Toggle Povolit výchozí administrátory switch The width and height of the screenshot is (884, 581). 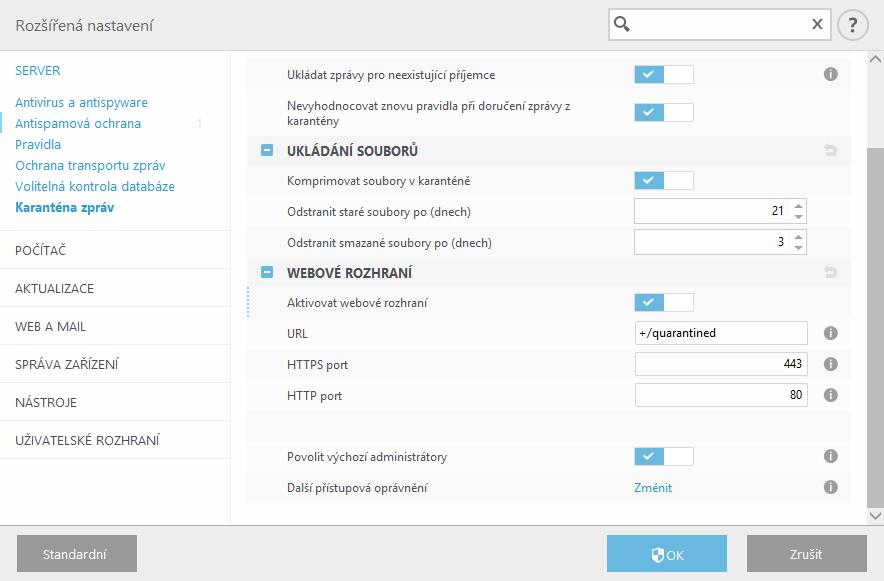(x=664, y=456)
